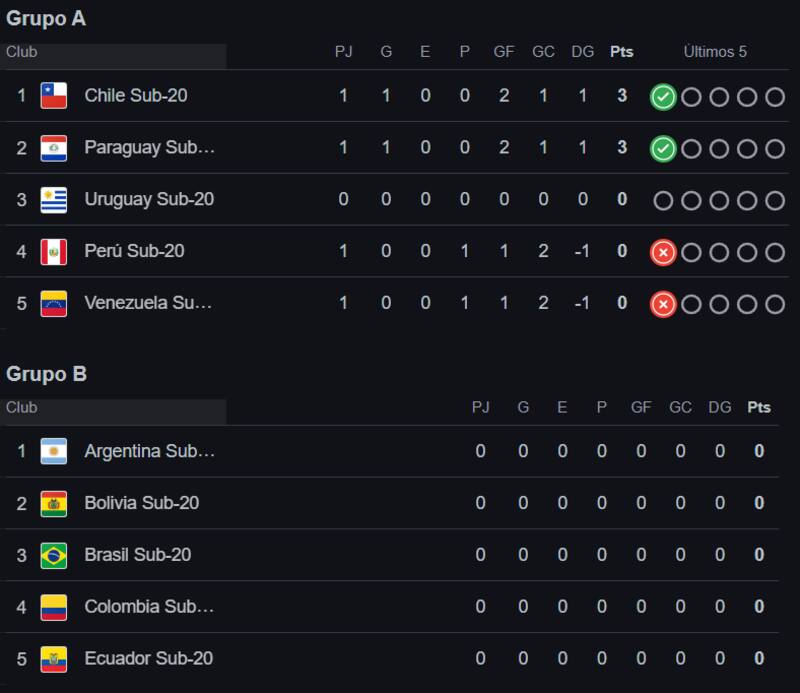Image resolution: width=800 pixels, height=693 pixels.
Task: Click Paraguay's green win result icon
Action: pyautogui.click(x=663, y=149)
